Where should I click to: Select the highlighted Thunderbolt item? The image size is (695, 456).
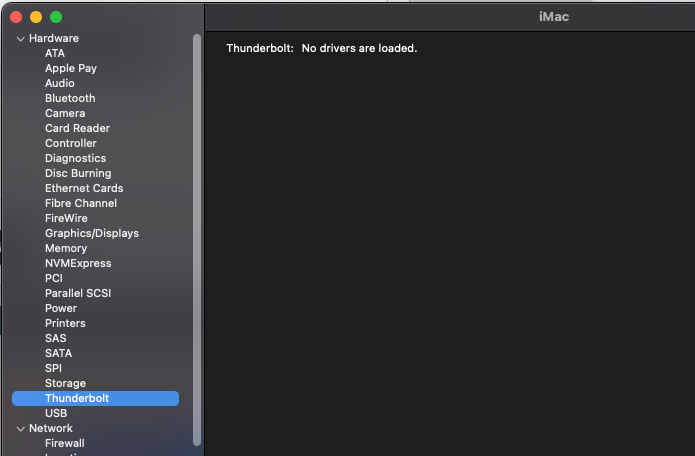95,398
